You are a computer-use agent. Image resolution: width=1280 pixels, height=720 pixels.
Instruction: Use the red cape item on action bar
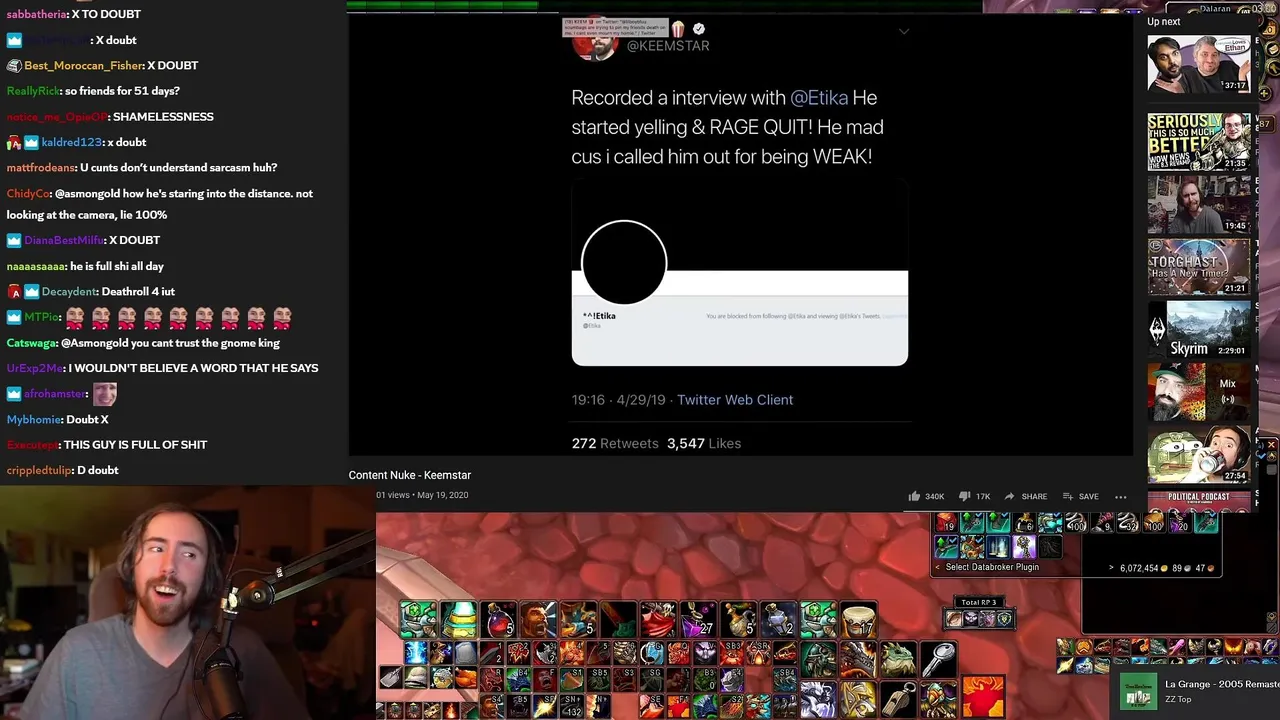coord(658,620)
